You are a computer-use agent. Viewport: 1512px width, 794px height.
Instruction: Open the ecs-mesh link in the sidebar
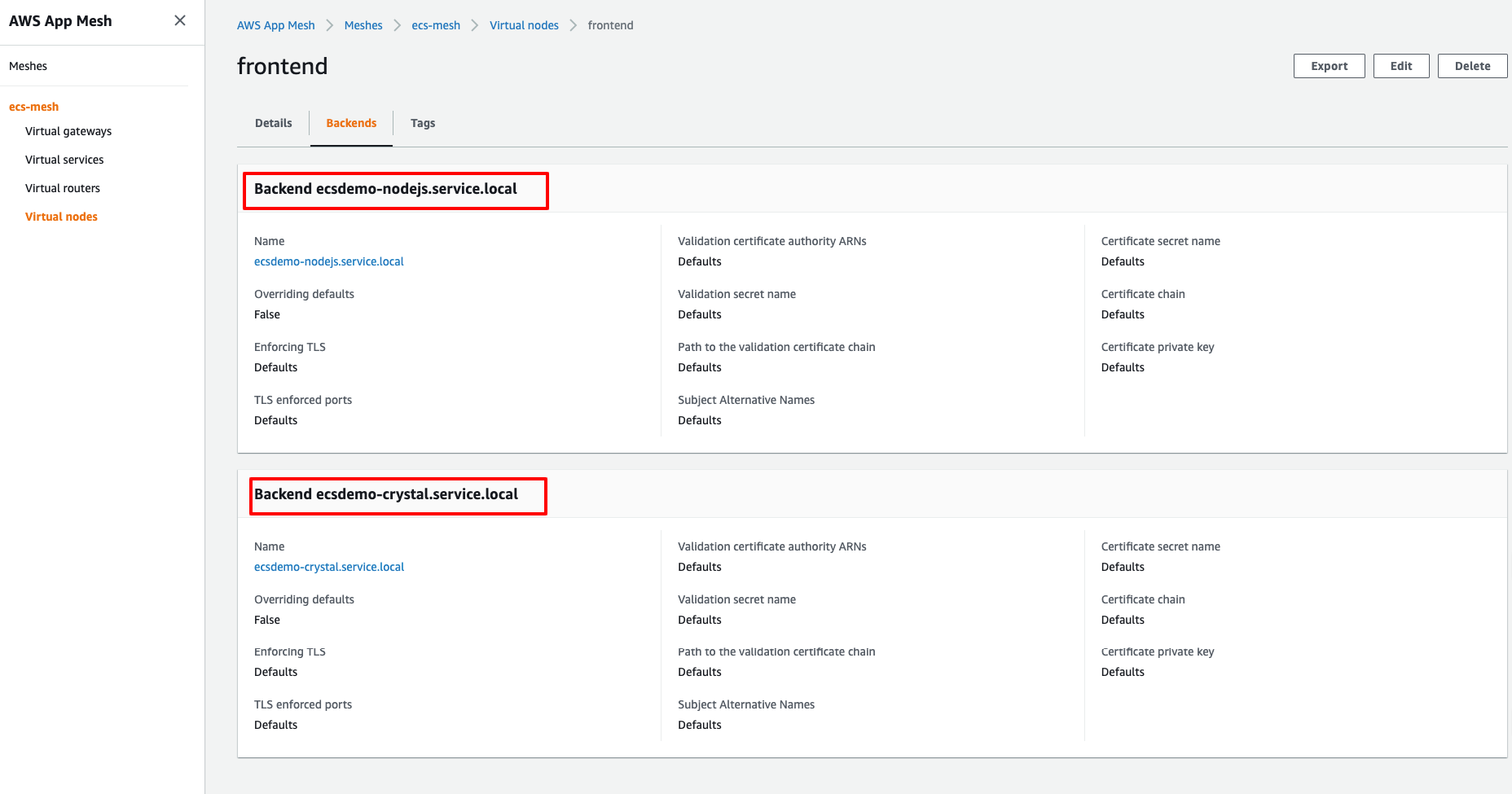point(34,106)
